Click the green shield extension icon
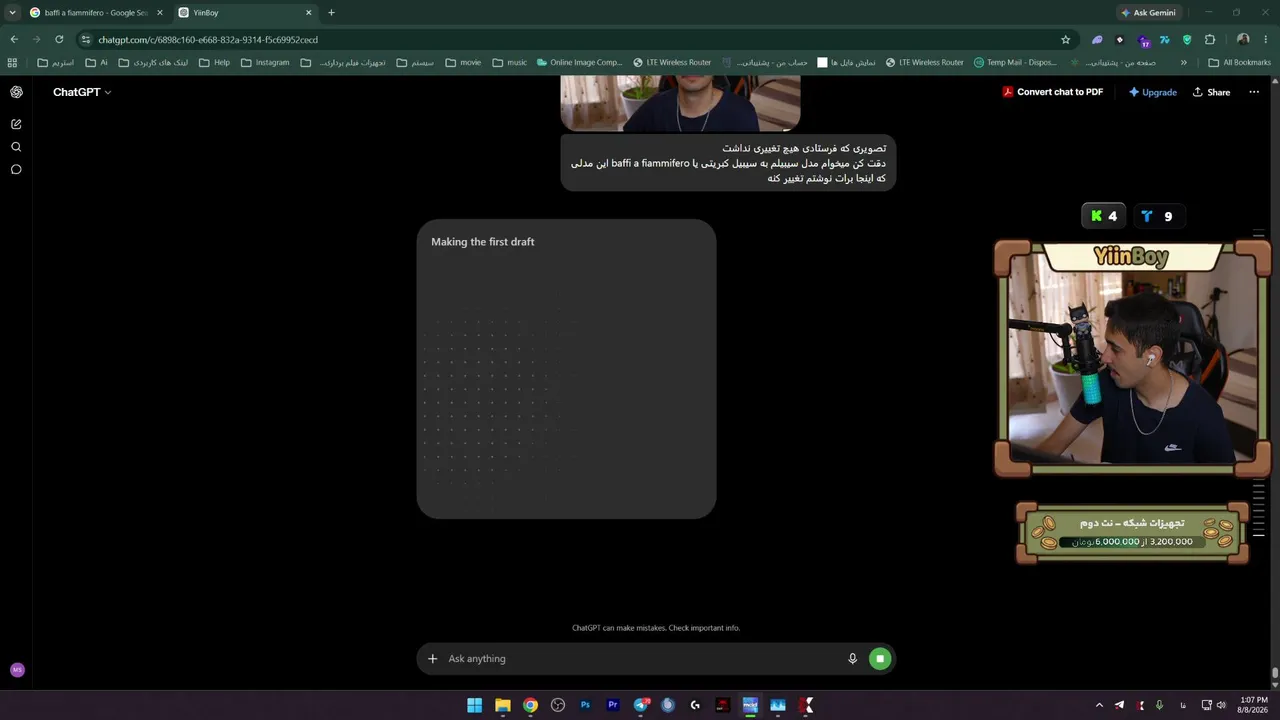 [1187, 40]
